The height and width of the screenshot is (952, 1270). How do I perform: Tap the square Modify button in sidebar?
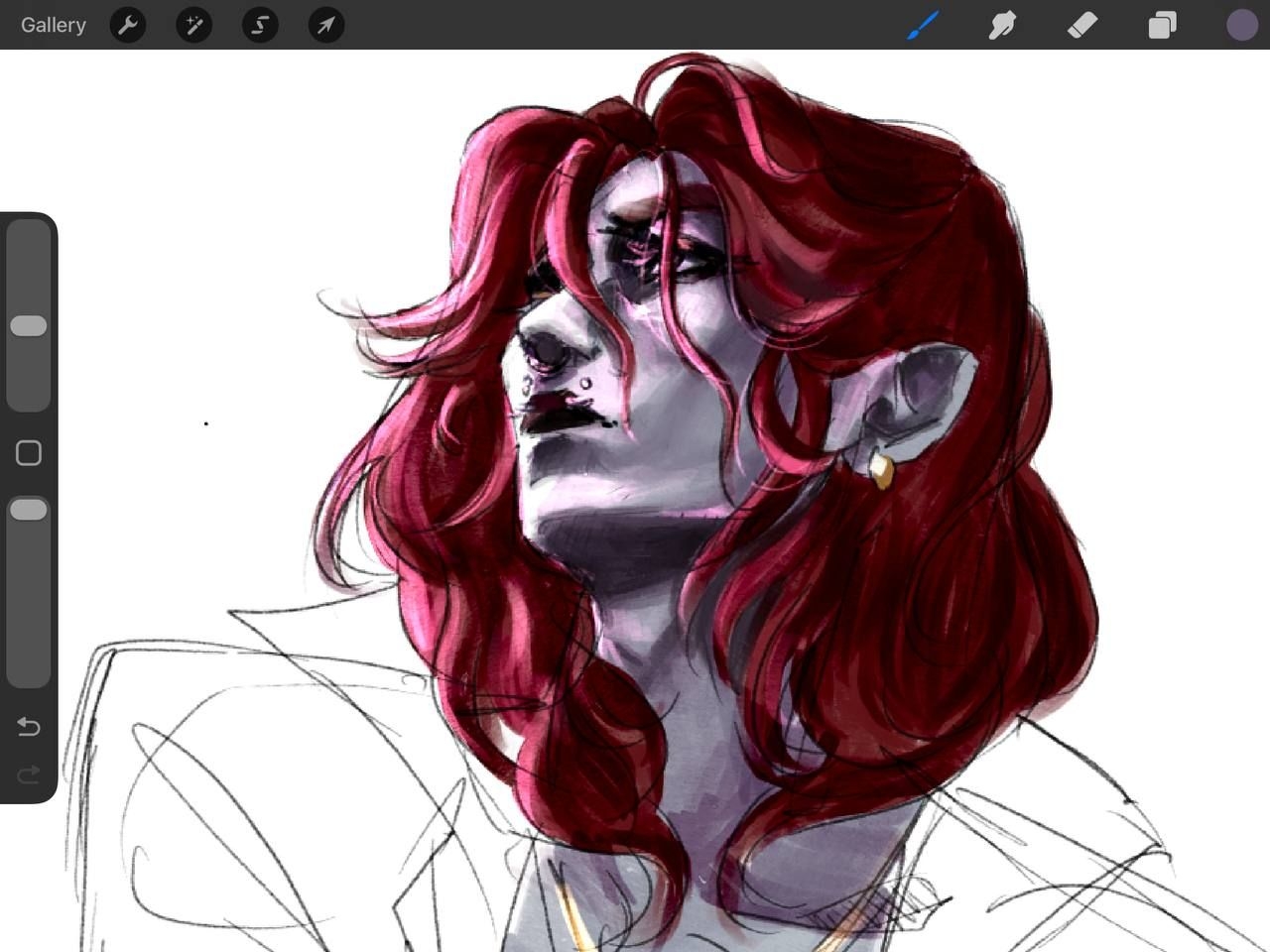tap(29, 453)
